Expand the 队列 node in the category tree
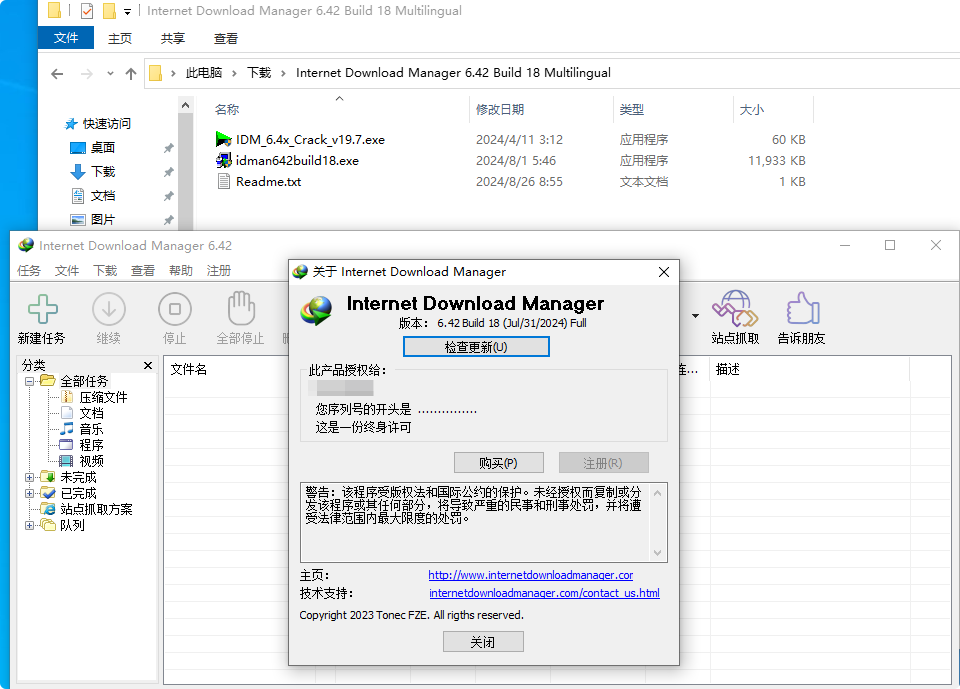Screen dimensions: 960x689 pyautogui.click(x=31, y=524)
